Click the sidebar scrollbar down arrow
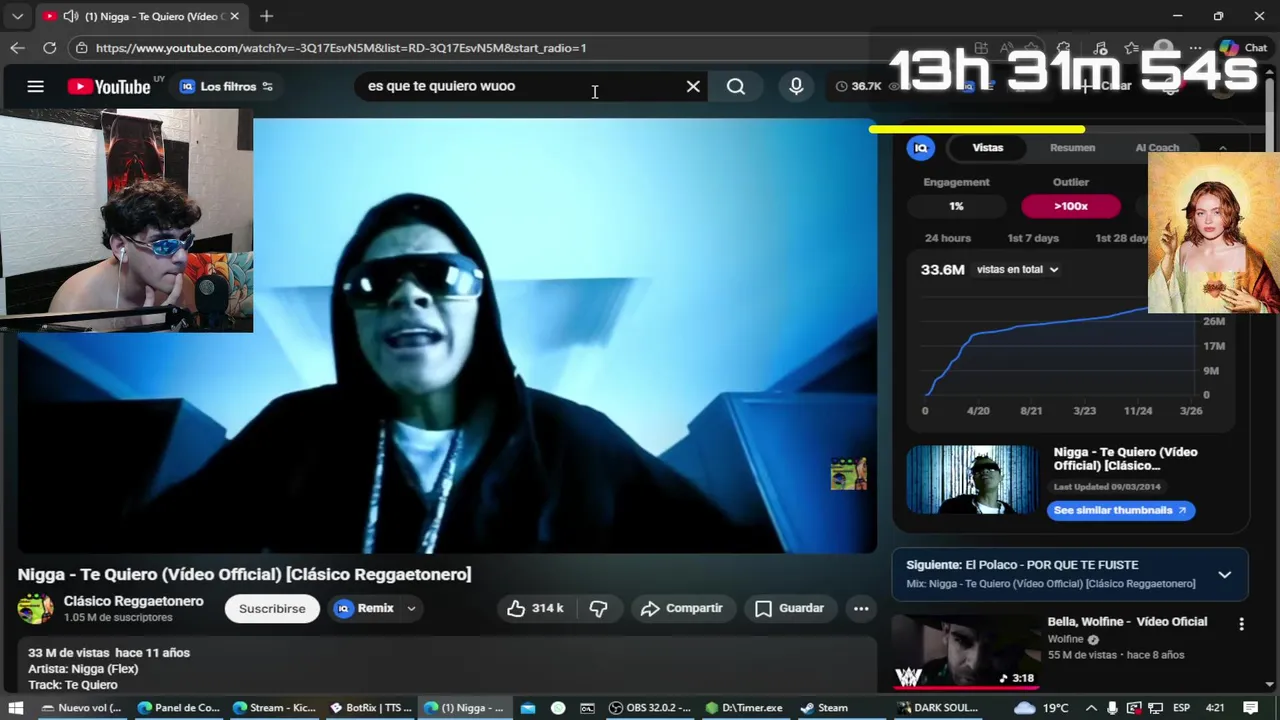The image size is (1280, 720). (x=1269, y=685)
